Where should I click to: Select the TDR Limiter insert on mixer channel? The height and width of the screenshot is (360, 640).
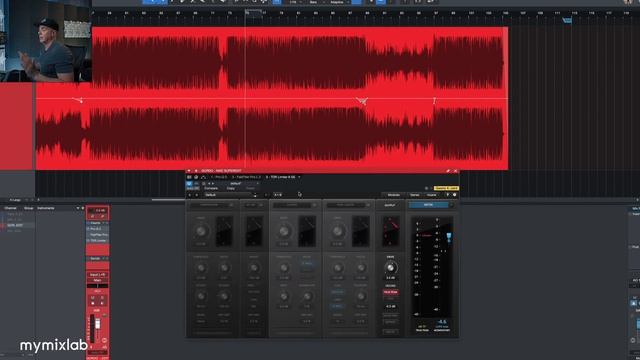point(98,240)
